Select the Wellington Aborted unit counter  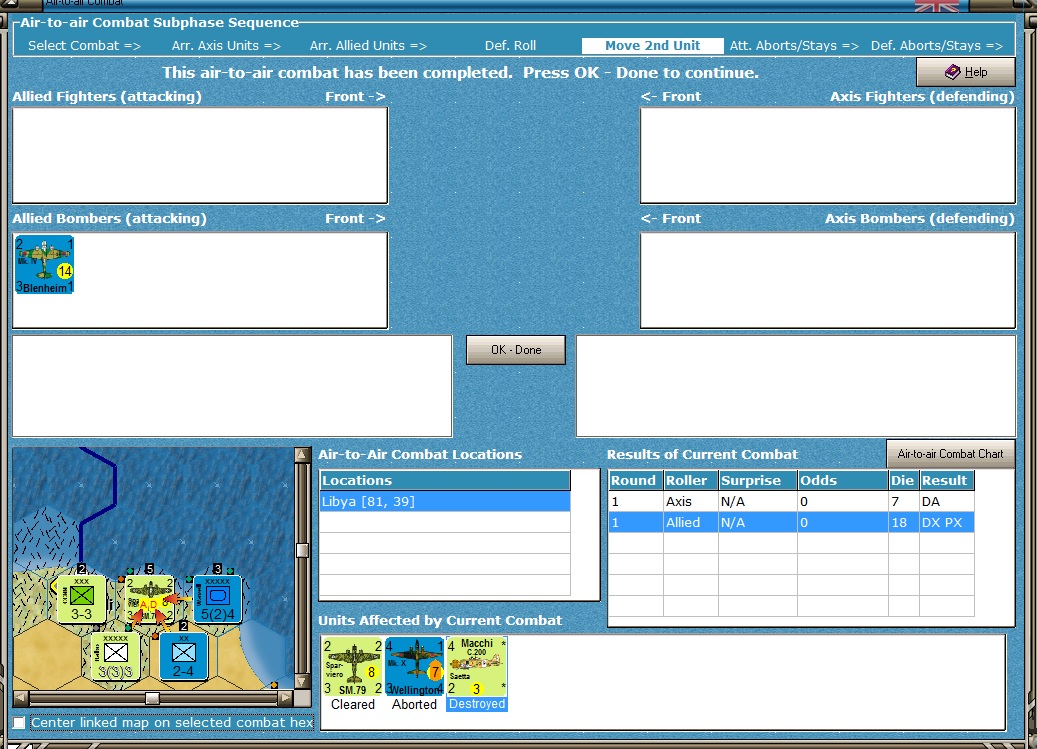(x=414, y=667)
